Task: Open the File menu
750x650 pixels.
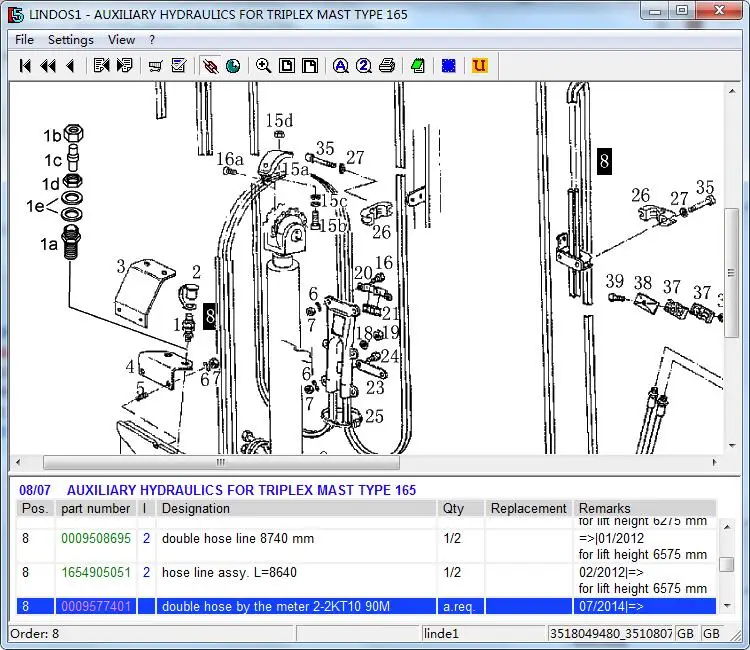Action: (24, 40)
